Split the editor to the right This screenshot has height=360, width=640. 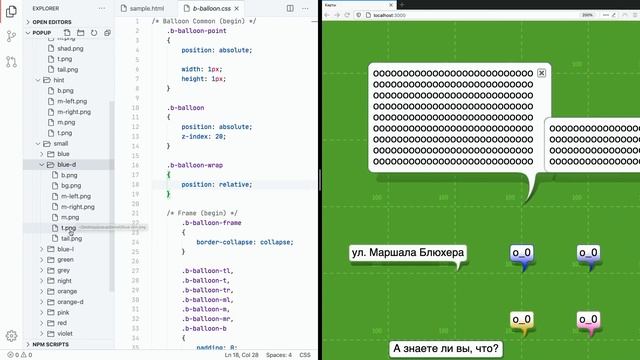click(x=290, y=8)
